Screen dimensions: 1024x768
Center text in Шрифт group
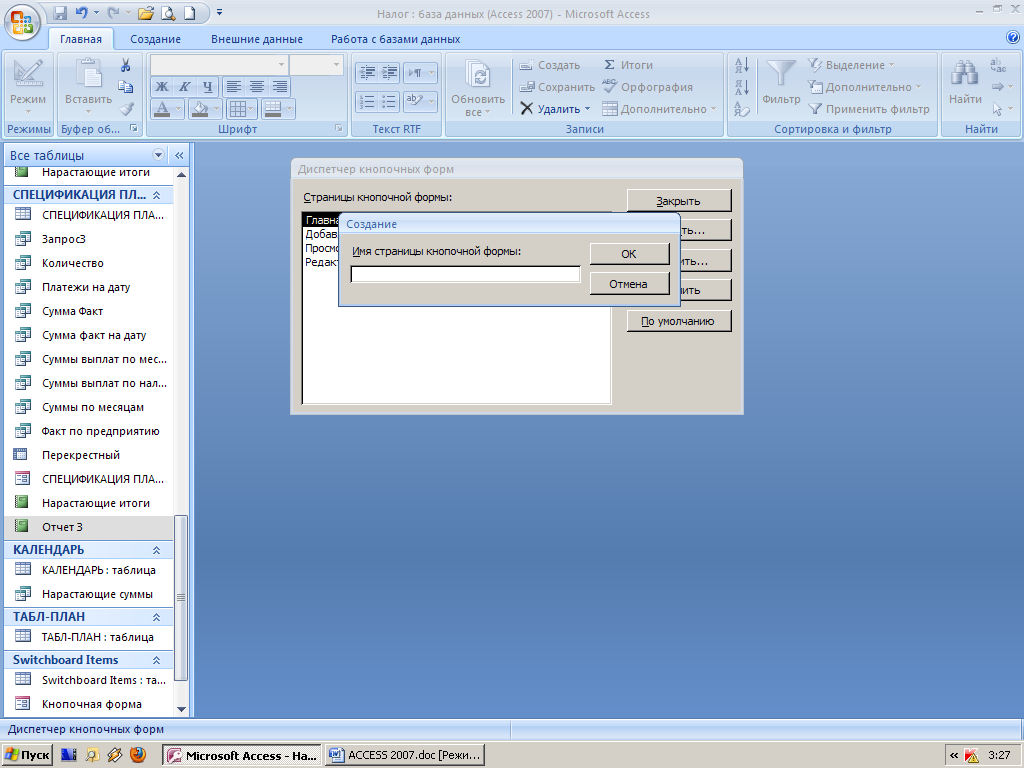(x=257, y=86)
